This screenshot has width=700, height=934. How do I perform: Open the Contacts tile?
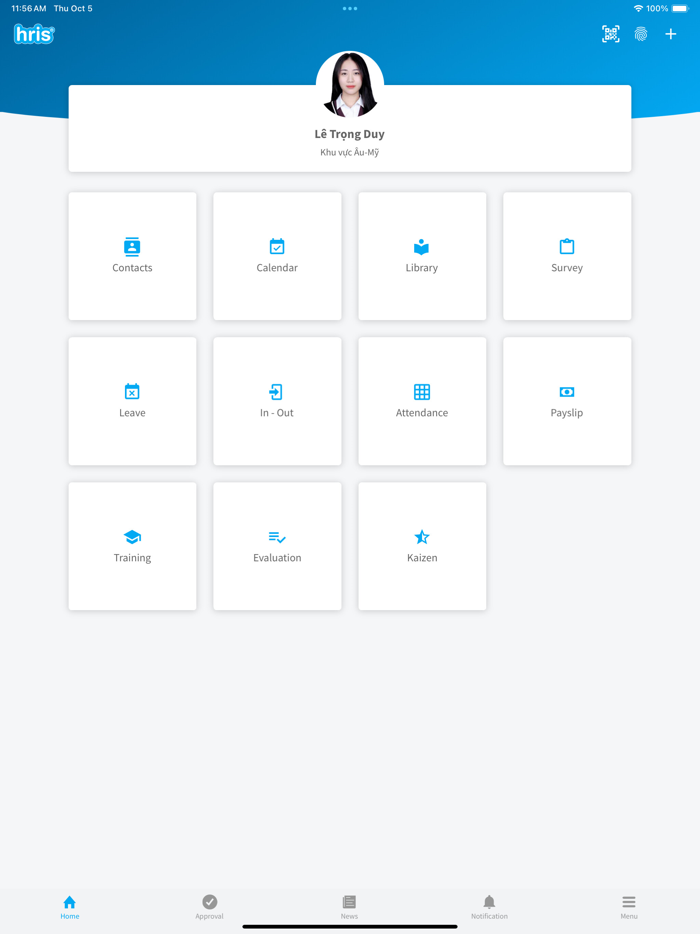[x=132, y=256]
